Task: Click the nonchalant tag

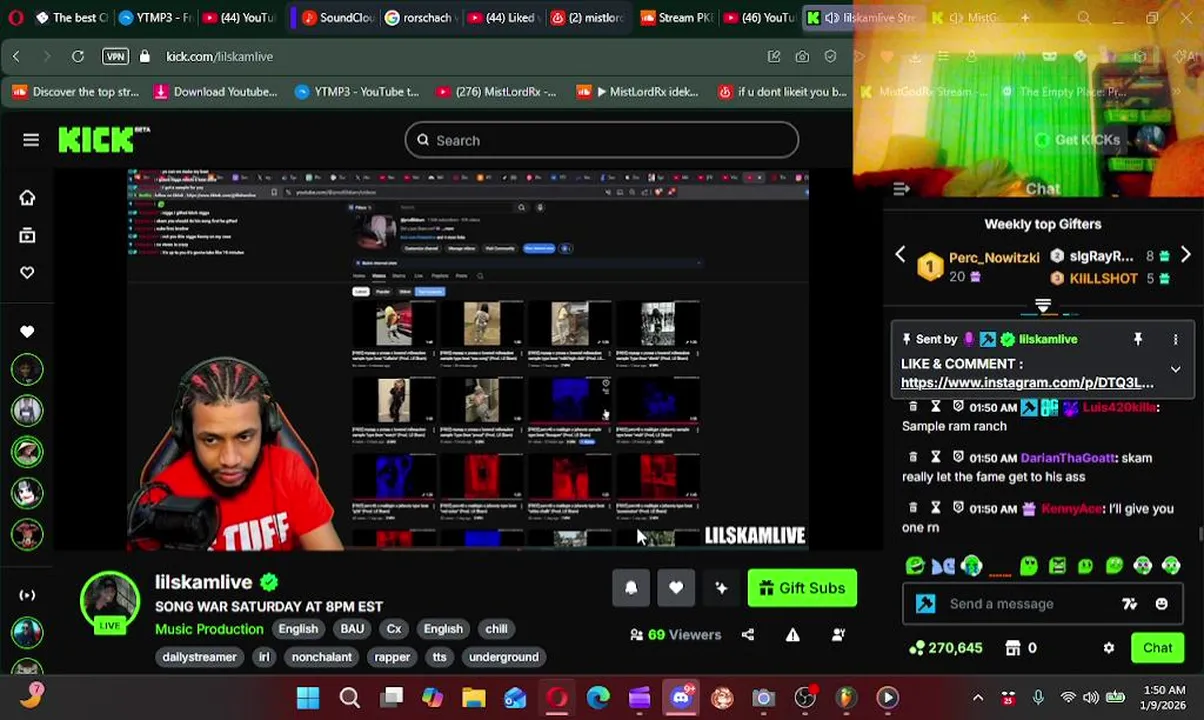Action: [321, 657]
